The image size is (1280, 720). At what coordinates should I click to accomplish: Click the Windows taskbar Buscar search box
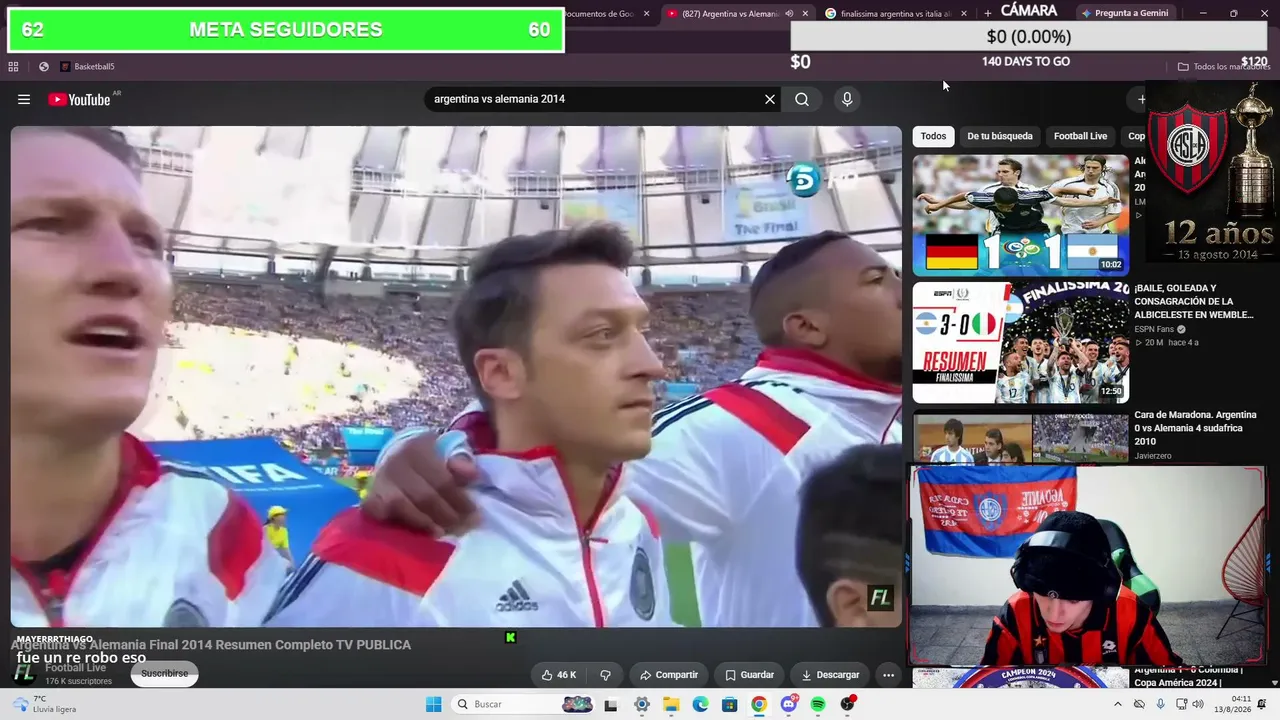click(522, 704)
